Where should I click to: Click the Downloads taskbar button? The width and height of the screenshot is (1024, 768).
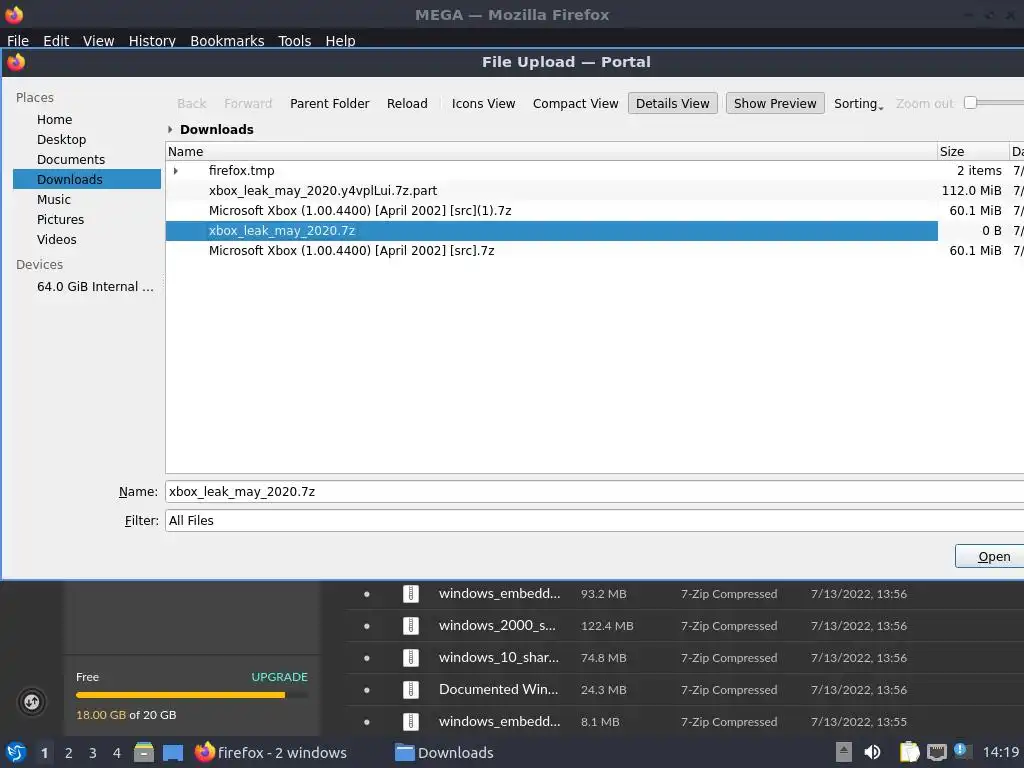(444, 752)
